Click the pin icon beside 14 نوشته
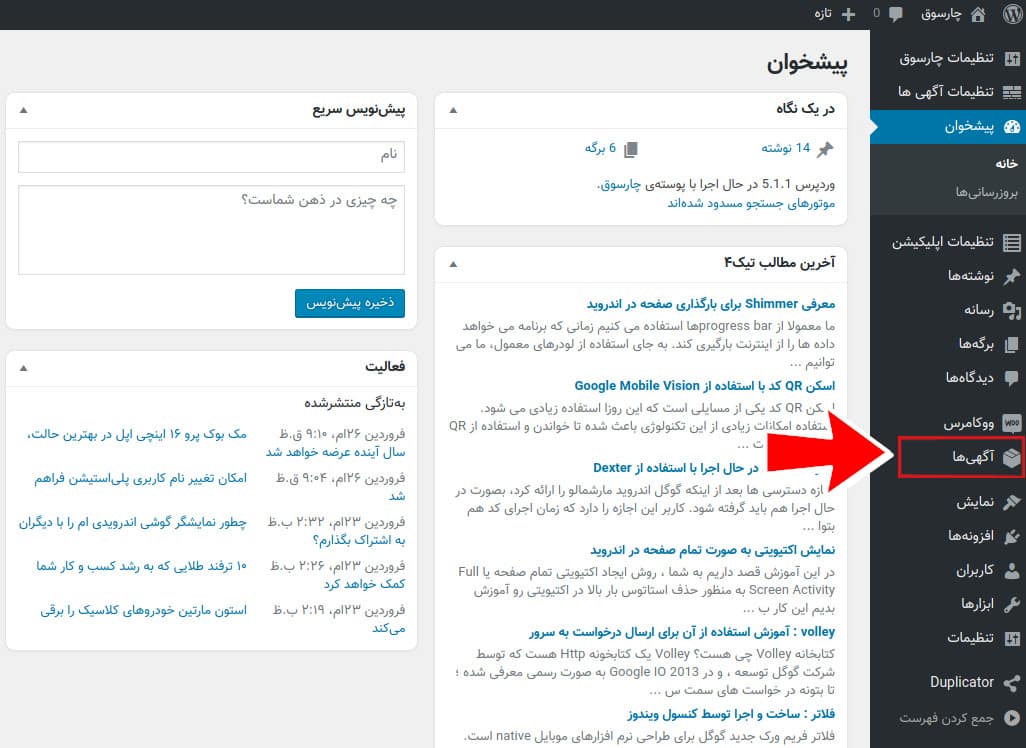 (825, 149)
